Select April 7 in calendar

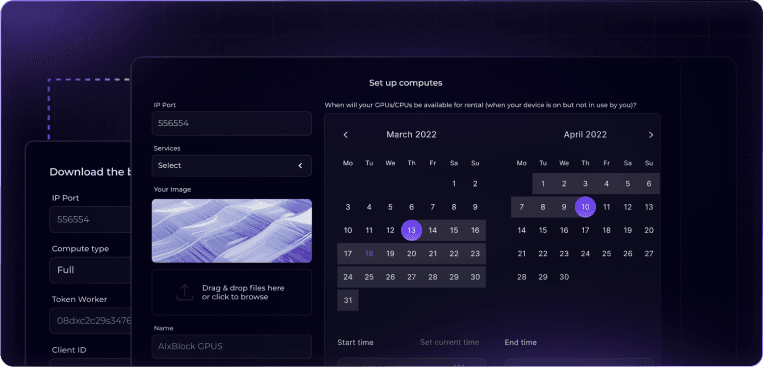(522, 207)
